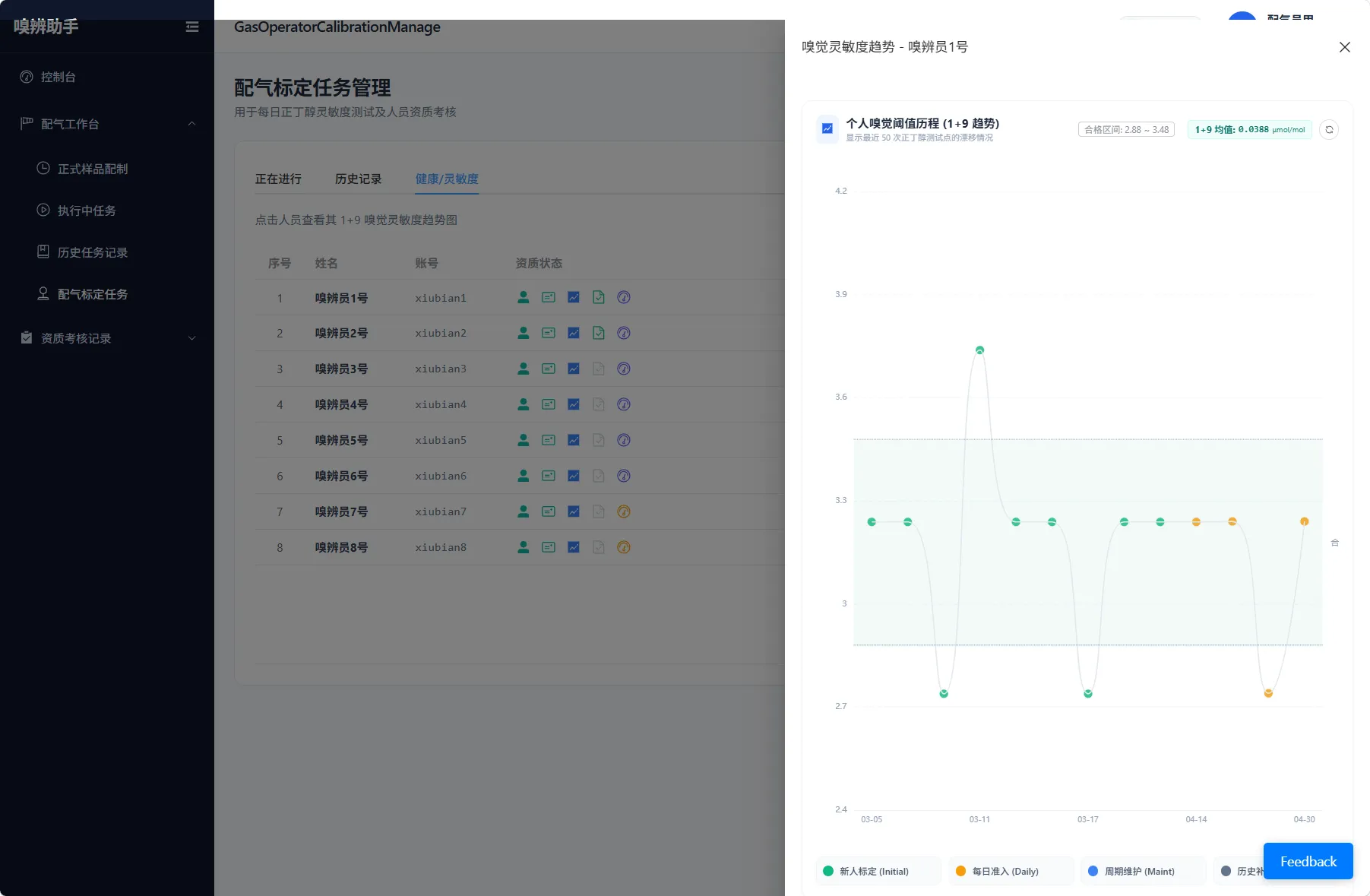Click the 账号 column header
Screen dimensions: 1370x896
[x=426, y=263]
